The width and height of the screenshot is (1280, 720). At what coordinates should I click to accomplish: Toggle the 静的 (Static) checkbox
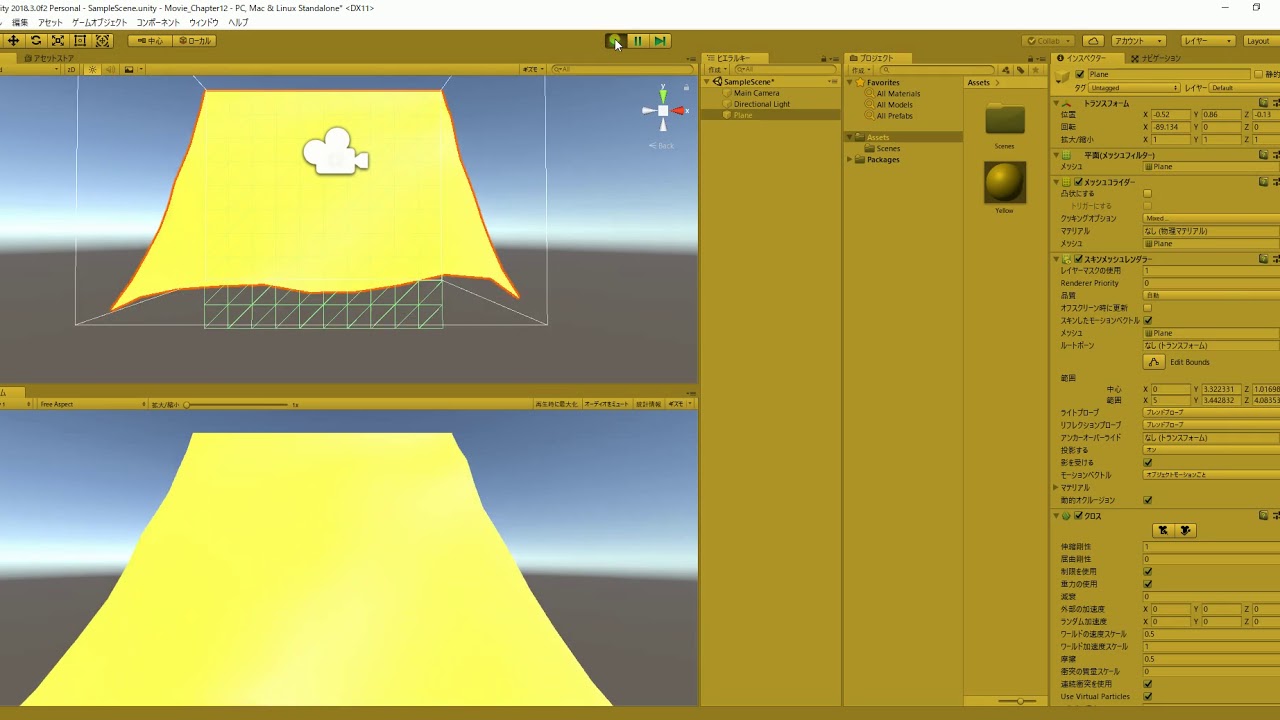click(1258, 75)
